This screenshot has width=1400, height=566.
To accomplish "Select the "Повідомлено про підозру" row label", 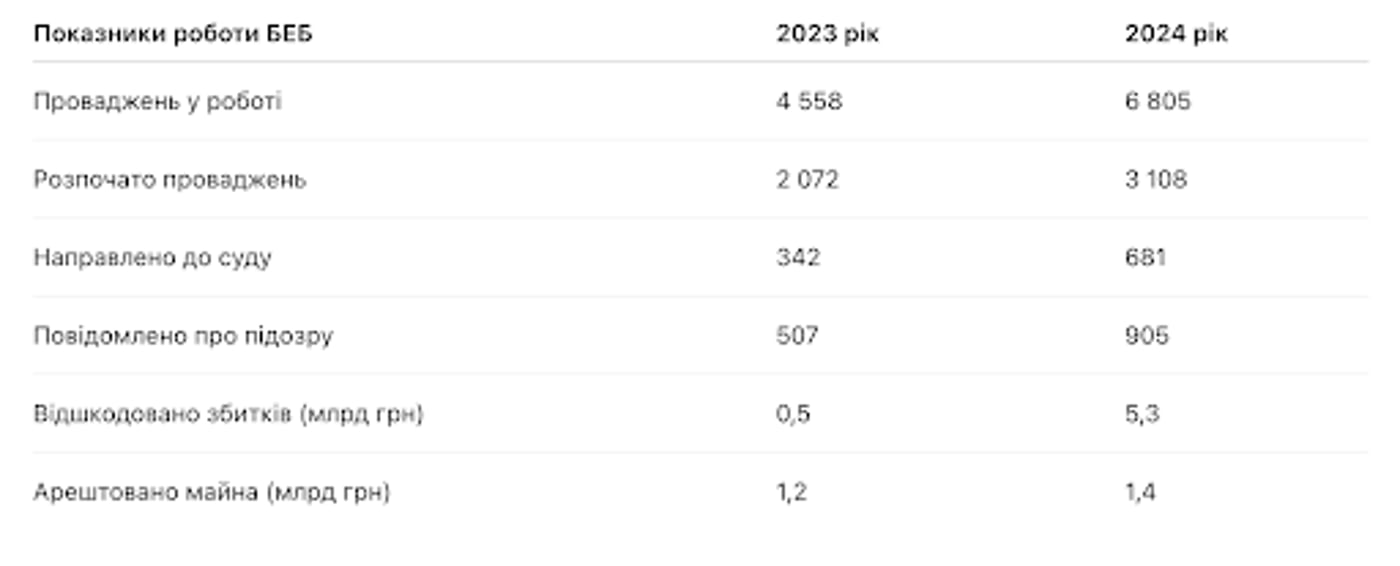I will click(183, 336).
